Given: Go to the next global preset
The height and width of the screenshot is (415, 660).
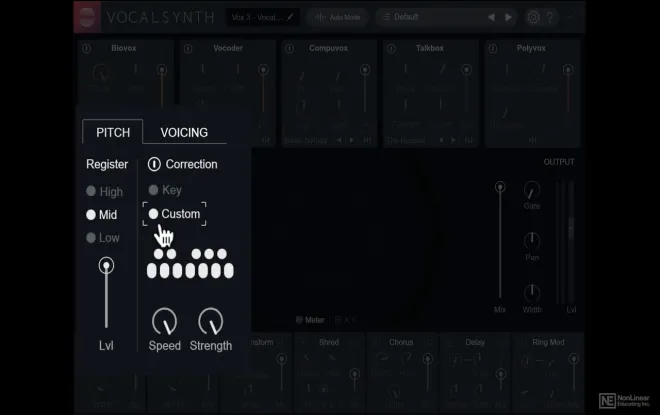Looking at the screenshot, I should [x=508, y=17].
